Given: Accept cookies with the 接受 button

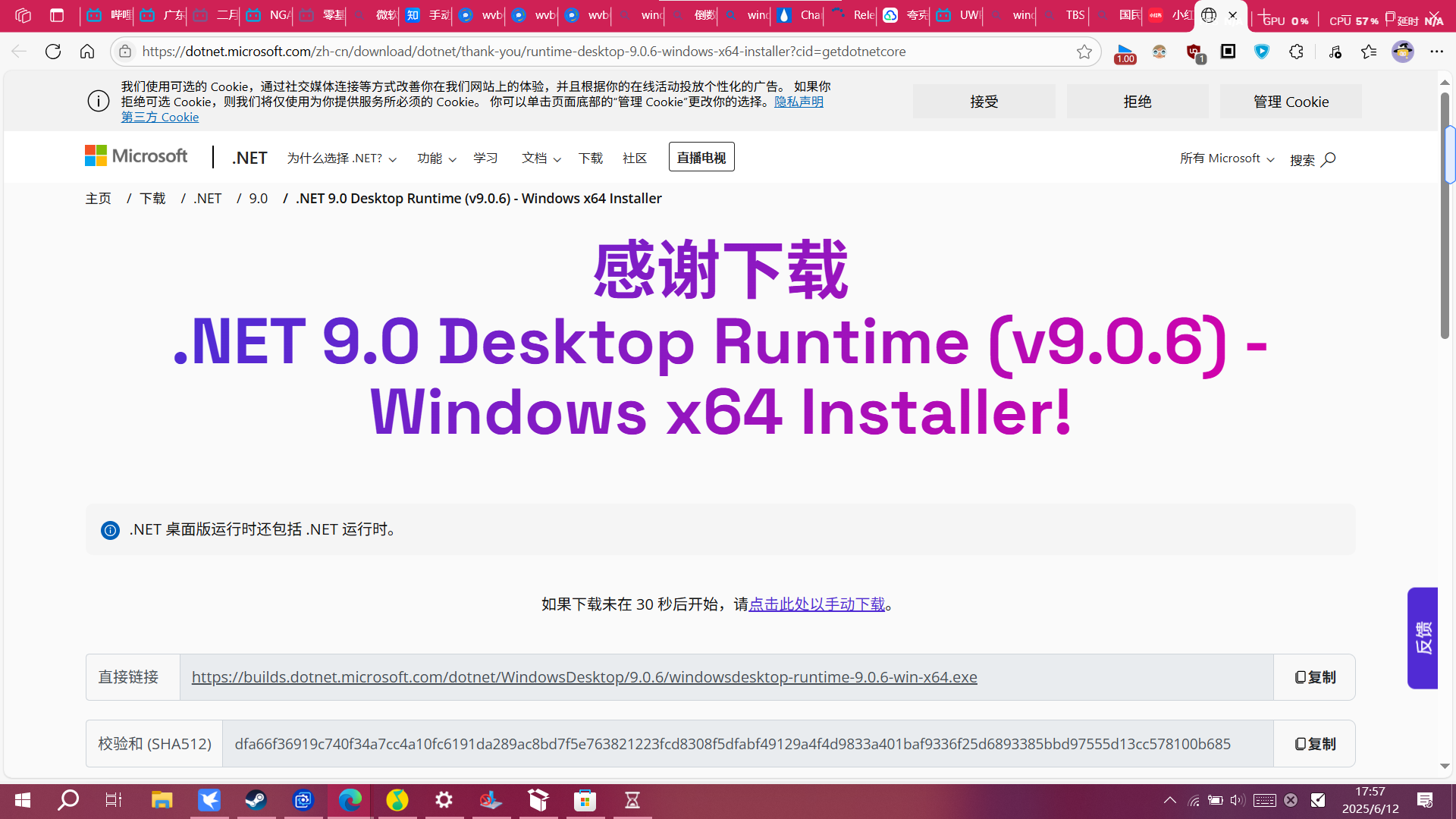Looking at the screenshot, I should (x=984, y=102).
